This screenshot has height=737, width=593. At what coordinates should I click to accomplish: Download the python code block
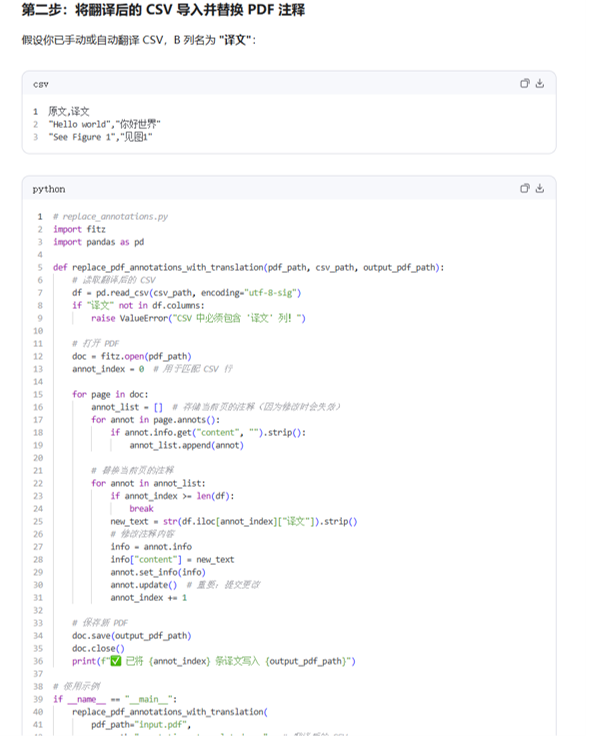coord(540,188)
